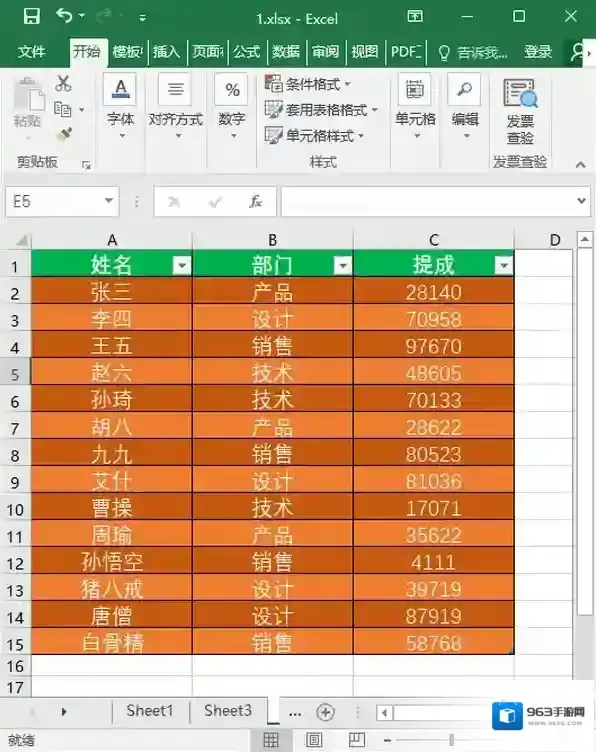Open 套用表格格式 table format menu
596x752 pixels.
click(x=321, y=110)
